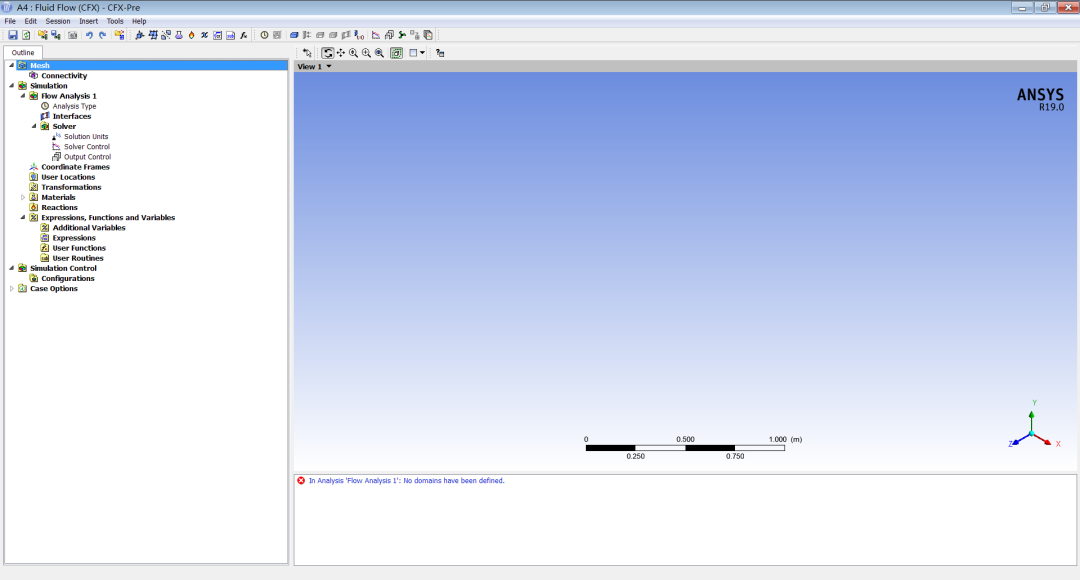Click the fx user function icon
Screen dimensions: 1080x580
244,35
